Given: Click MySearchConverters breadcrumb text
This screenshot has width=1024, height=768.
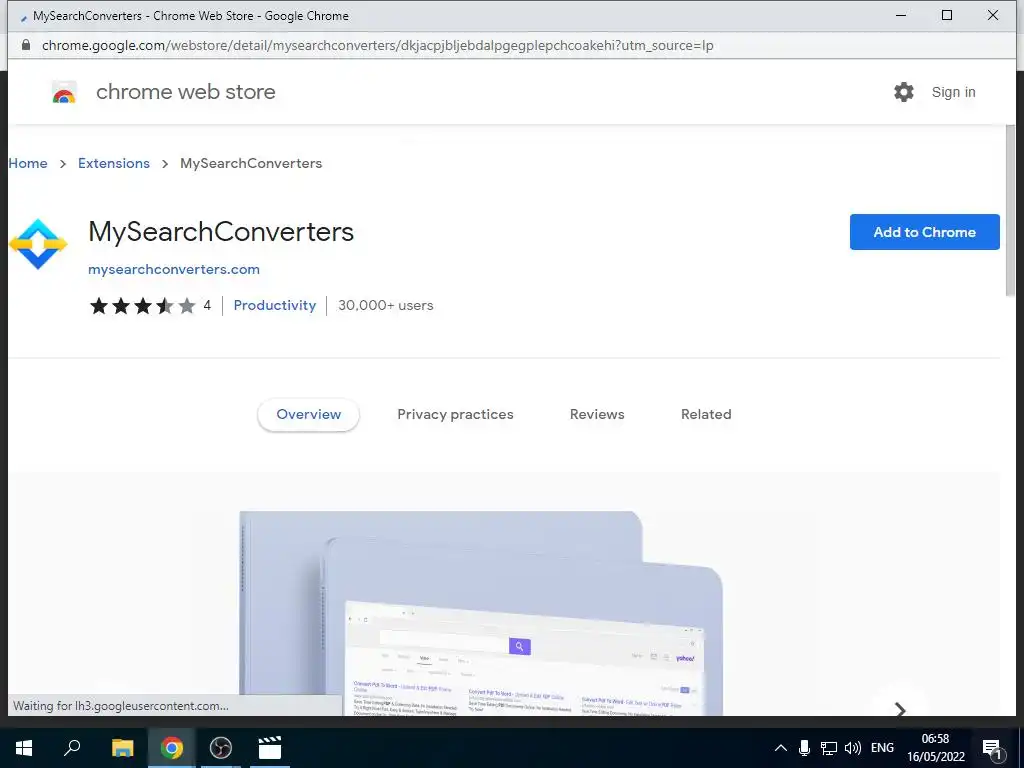Looking at the screenshot, I should point(251,163).
